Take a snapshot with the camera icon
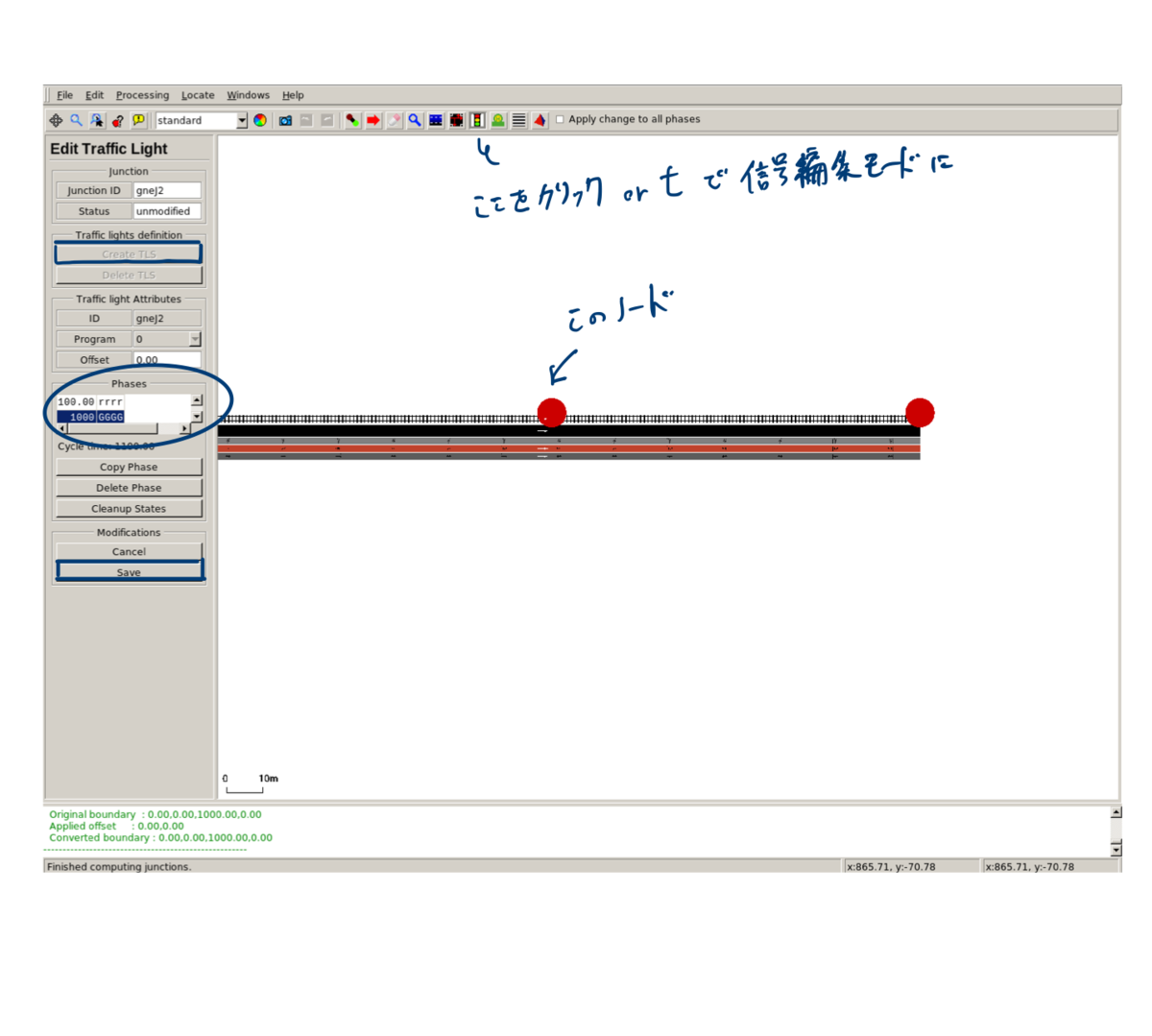The height and width of the screenshot is (1036, 1152). tap(285, 120)
